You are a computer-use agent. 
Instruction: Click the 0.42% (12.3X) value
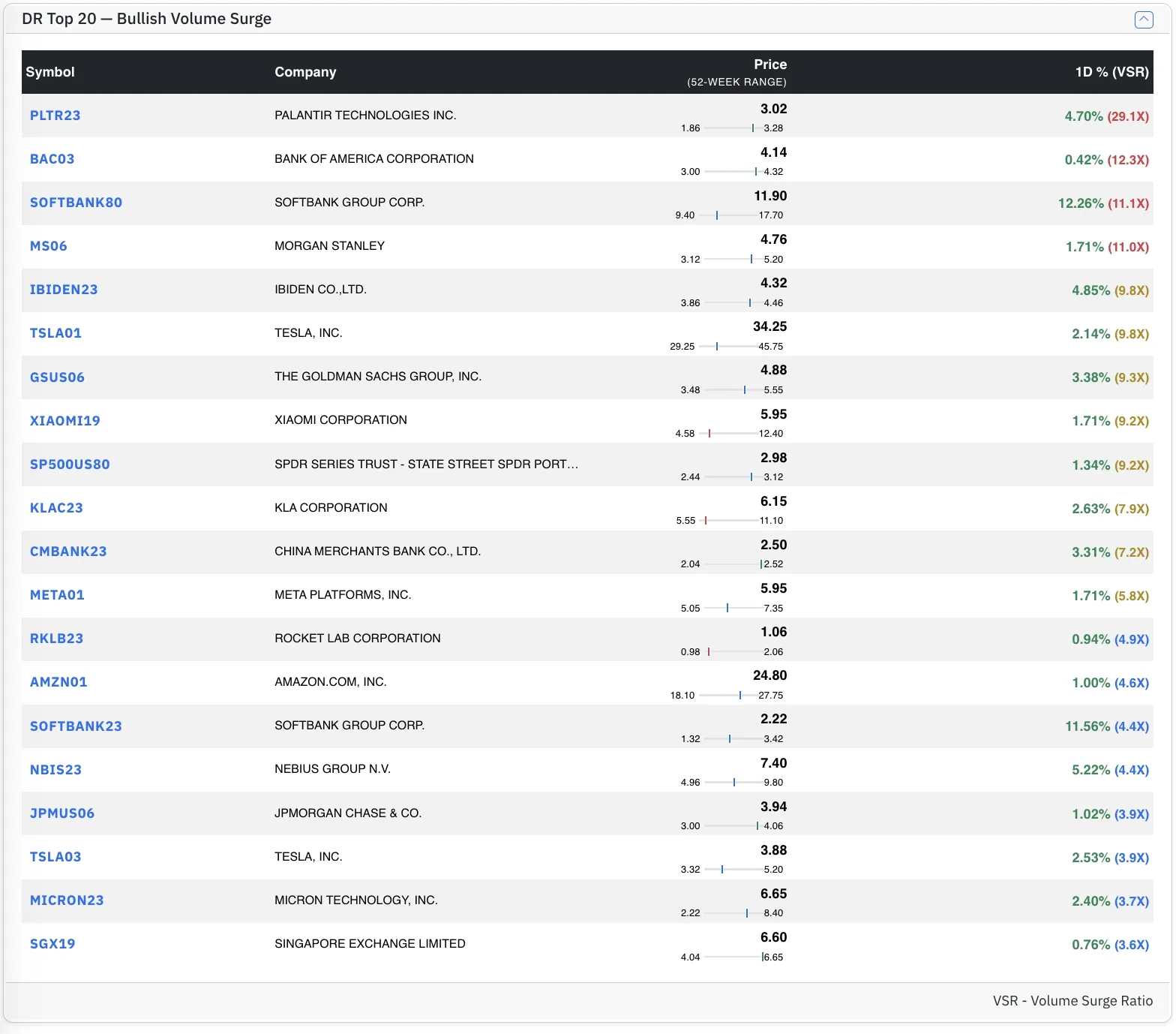pyautogui.click(x=1107, y=160)
